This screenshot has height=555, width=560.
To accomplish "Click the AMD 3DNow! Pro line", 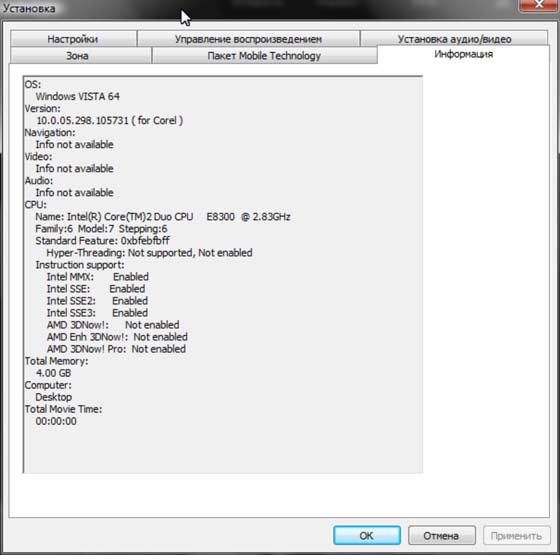I will click(116, 349).
